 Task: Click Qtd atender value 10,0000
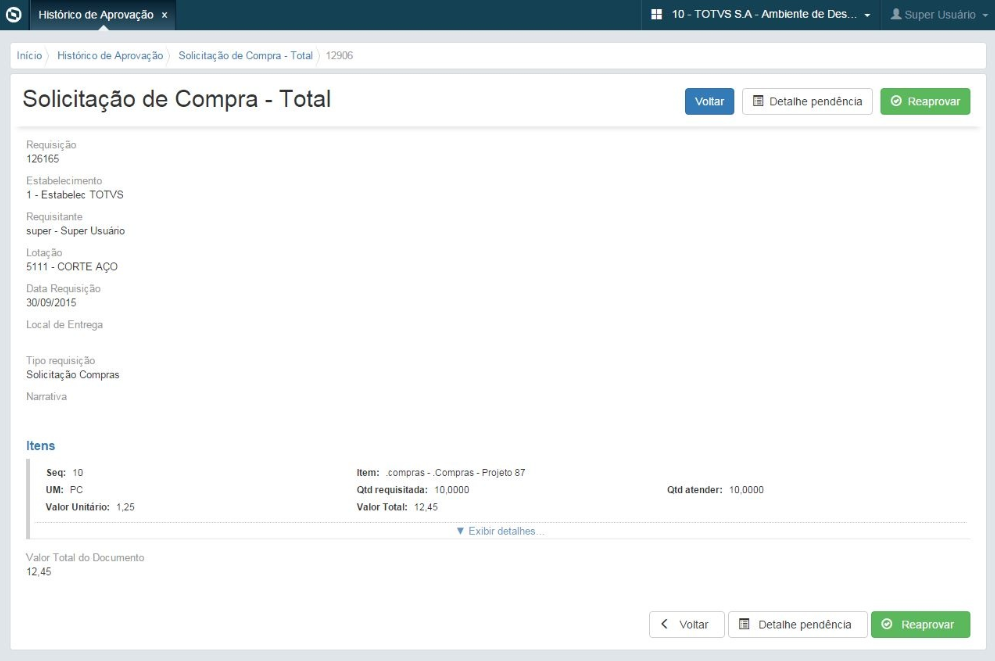coord(746,490)
